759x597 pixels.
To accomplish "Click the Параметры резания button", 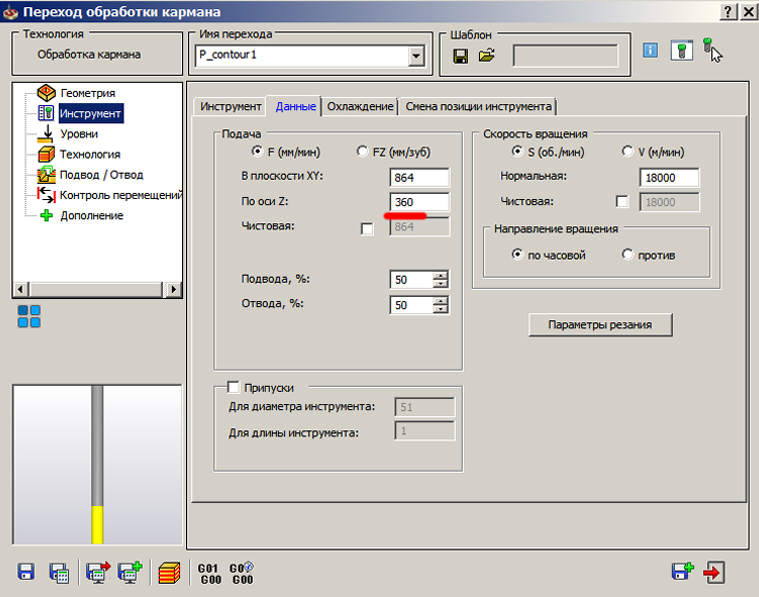I will tap(600, 324).
